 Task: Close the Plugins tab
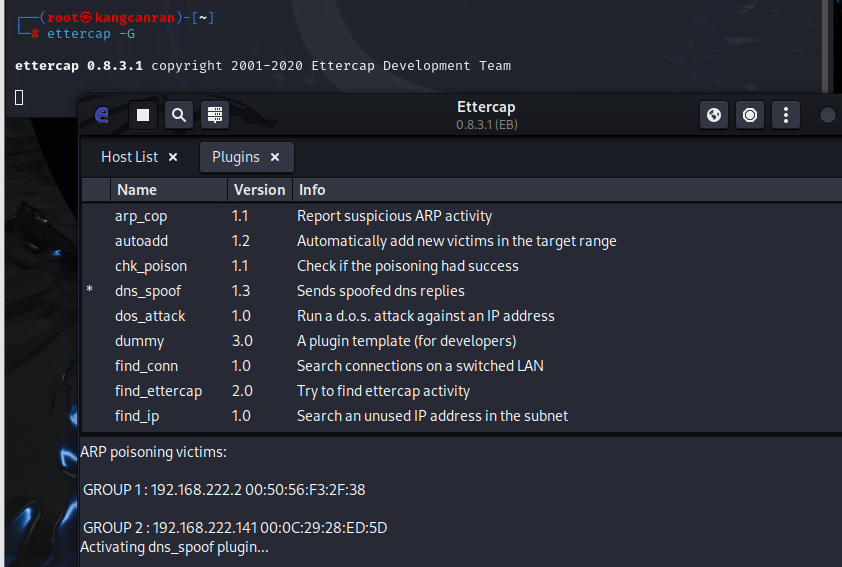click(x=275, y=157)
